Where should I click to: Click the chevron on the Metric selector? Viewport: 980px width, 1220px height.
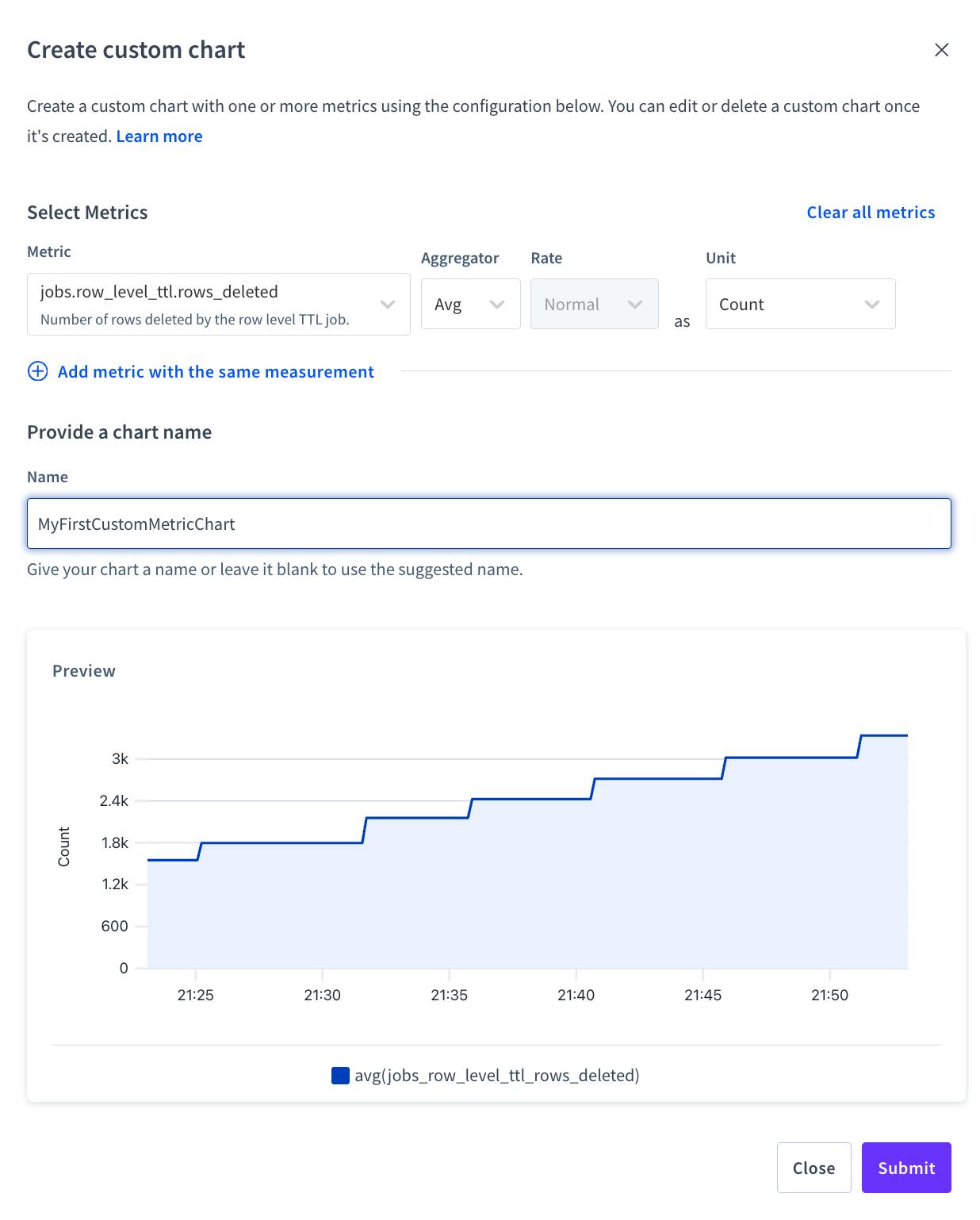(x=388, y=304)
